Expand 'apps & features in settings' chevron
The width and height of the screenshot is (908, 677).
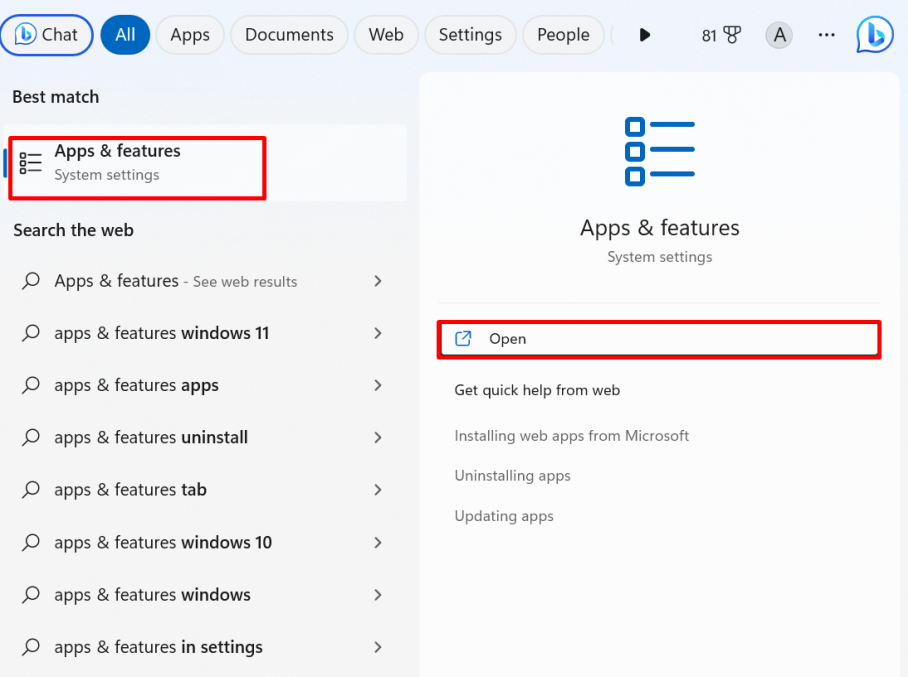pyautogui.click(x=378, y=647)
